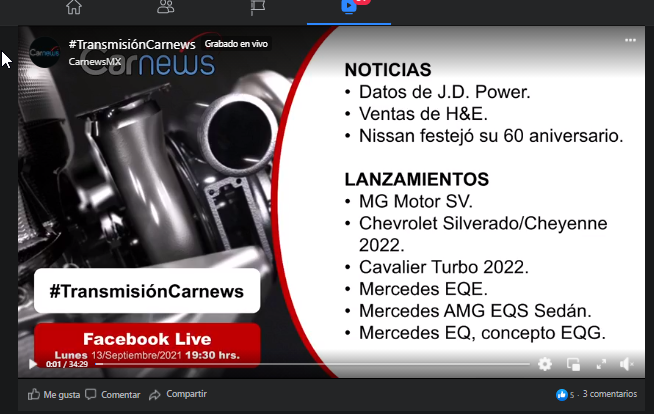Seek on the video progress bar
The width and height of the screenshot is (654, 414).
pos(312,364)
